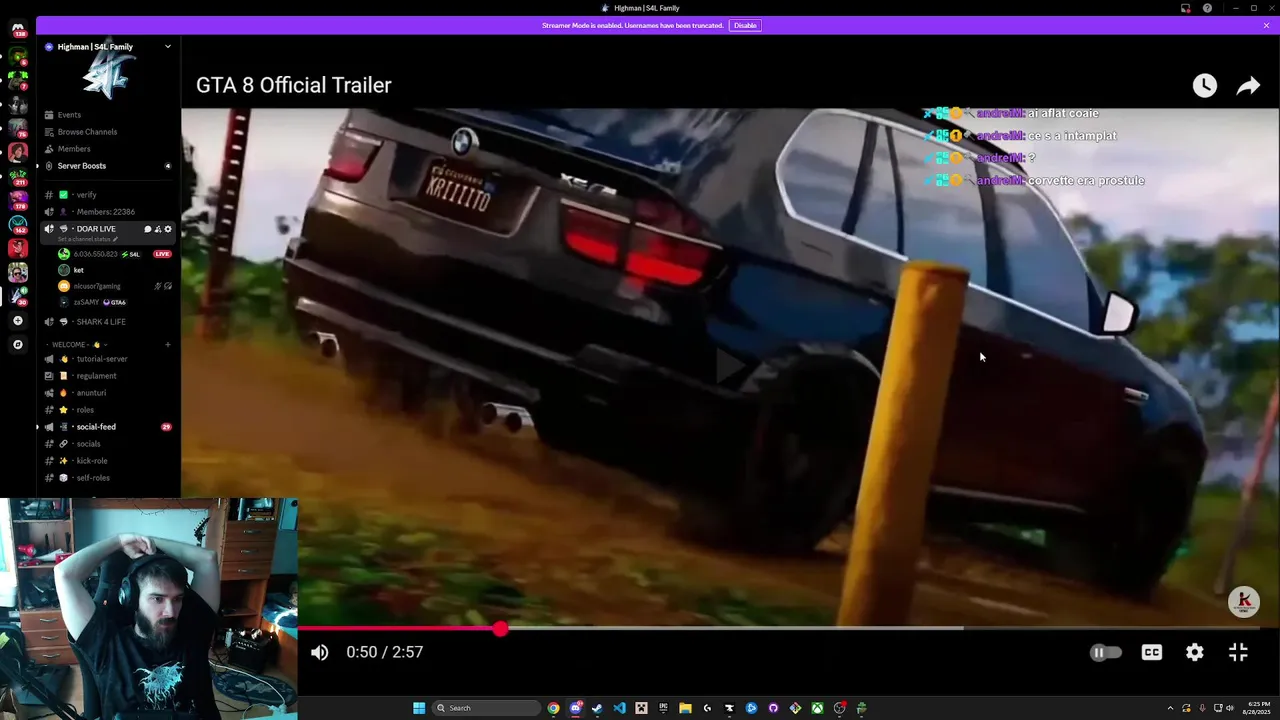Image resolution: width=1280 pixels, height=720 pixels.
Task: Mute the video with speaker icon
Action: click(320, 652)
